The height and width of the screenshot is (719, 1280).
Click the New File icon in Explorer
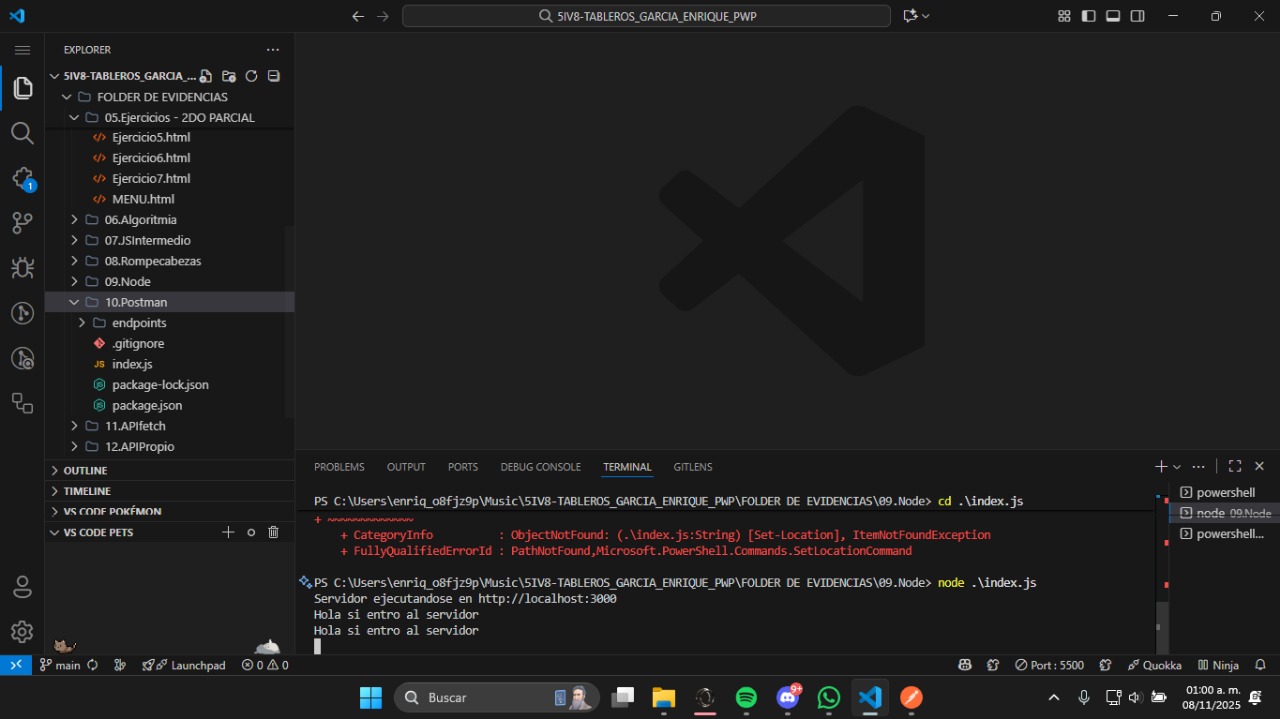pos(205,75)
